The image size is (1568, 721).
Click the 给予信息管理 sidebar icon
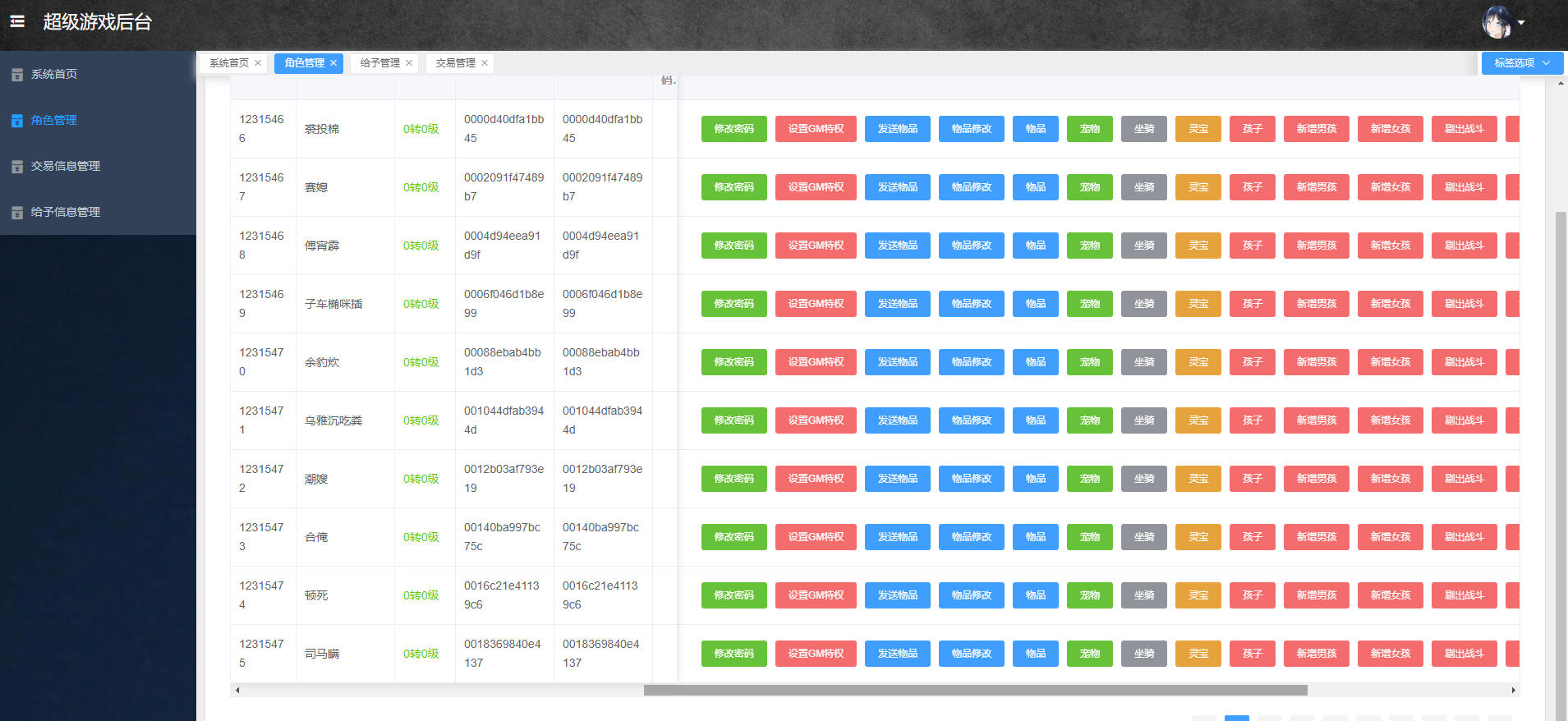(x=17, y=213)
